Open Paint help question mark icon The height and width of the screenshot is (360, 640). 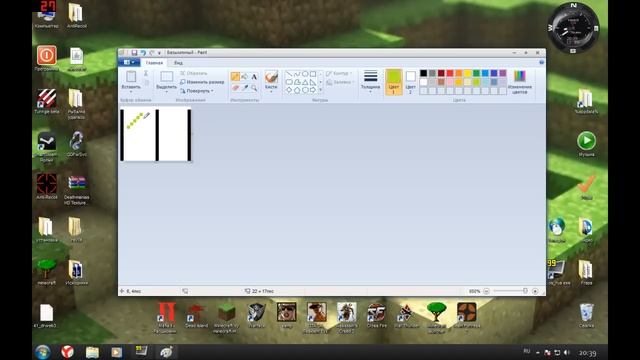coord(541,62)
